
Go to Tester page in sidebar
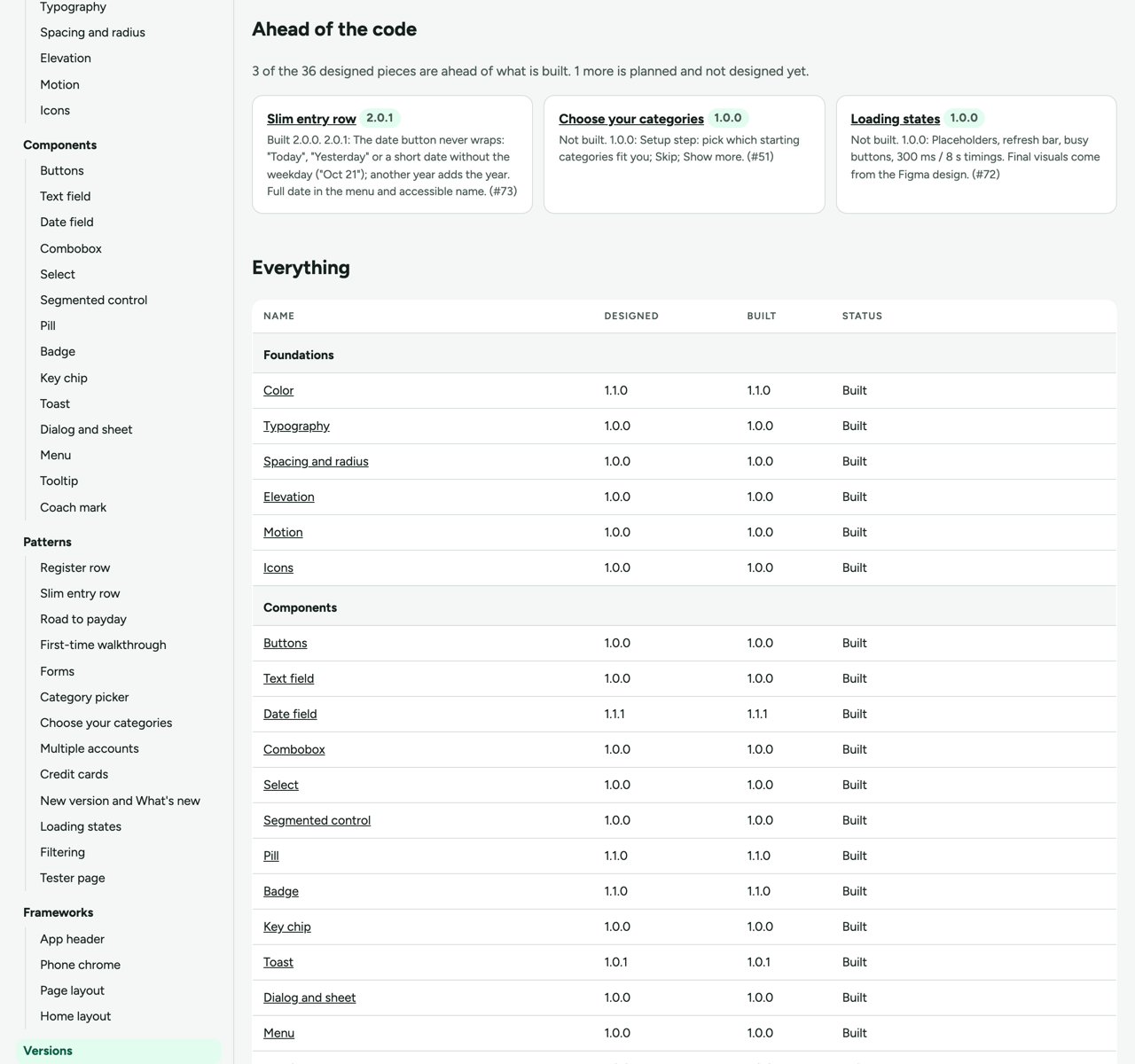pyautogui.click(x=73, y=878)
